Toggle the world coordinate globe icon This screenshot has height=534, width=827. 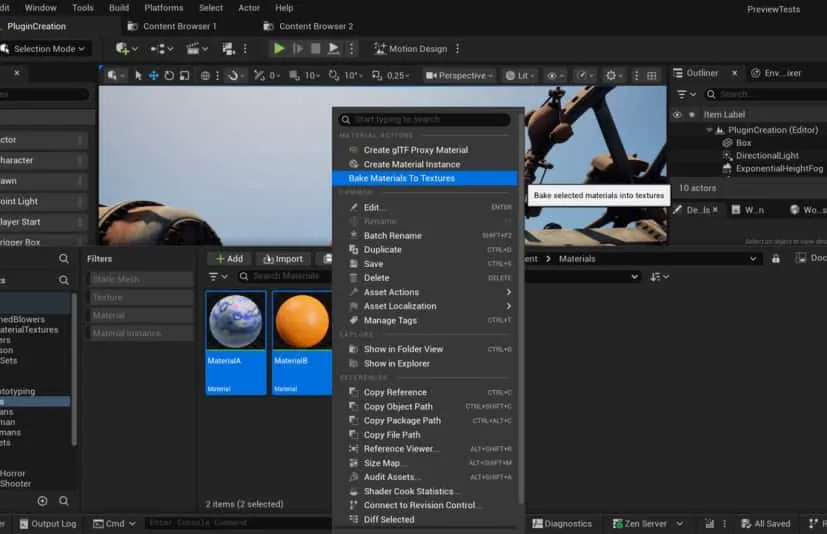[x=205, y=75]
